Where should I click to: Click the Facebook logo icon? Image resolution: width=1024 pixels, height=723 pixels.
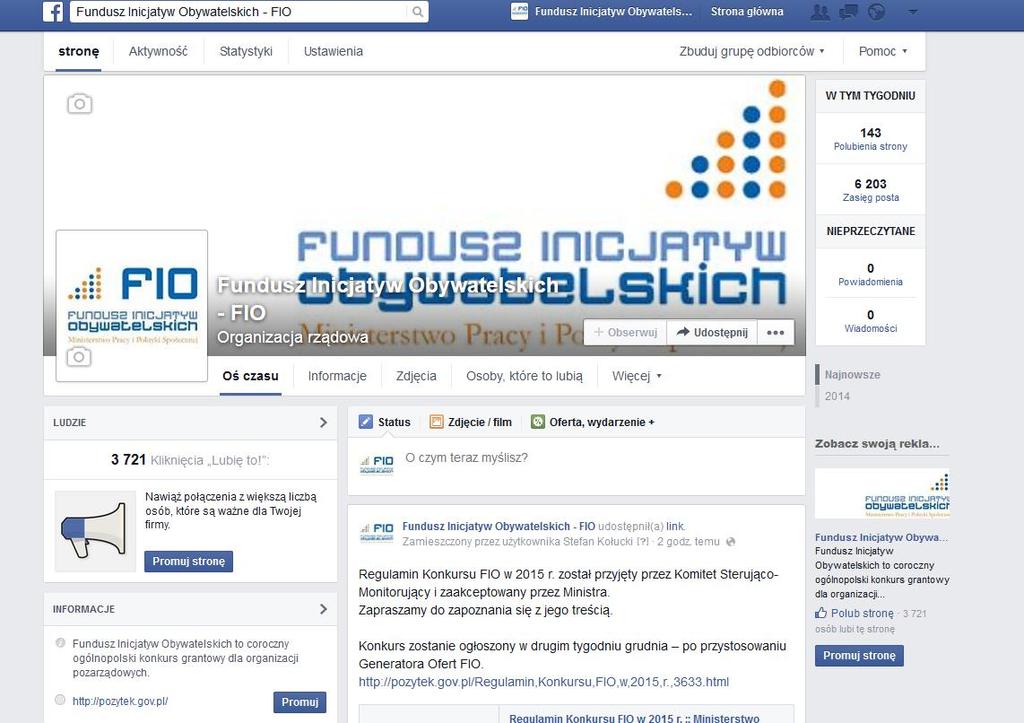53,12
